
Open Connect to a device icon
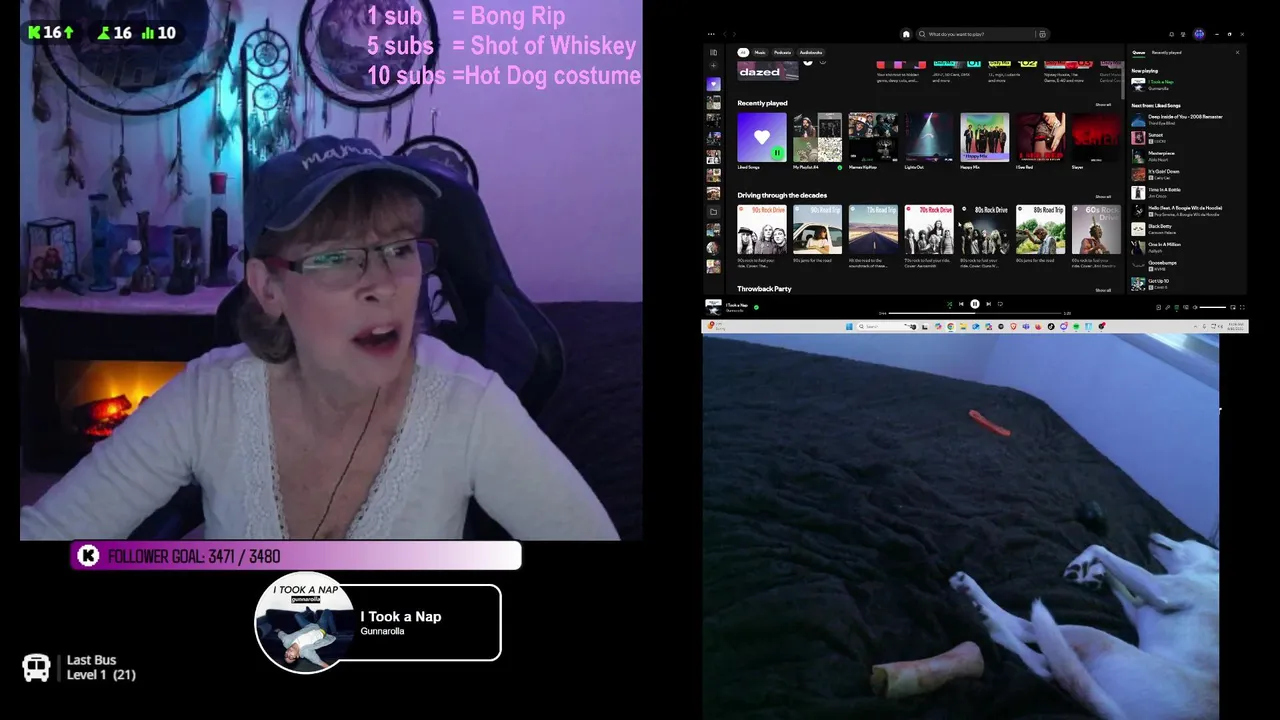pos(1185,307)
